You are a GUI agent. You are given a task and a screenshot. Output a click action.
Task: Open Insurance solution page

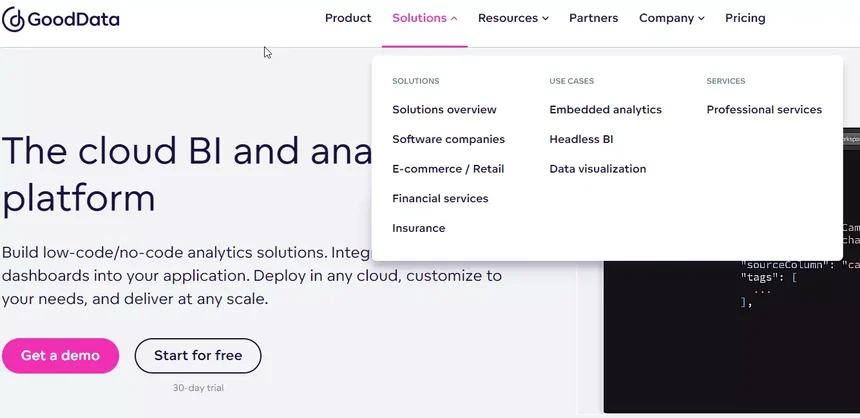[x=418, y=228]
